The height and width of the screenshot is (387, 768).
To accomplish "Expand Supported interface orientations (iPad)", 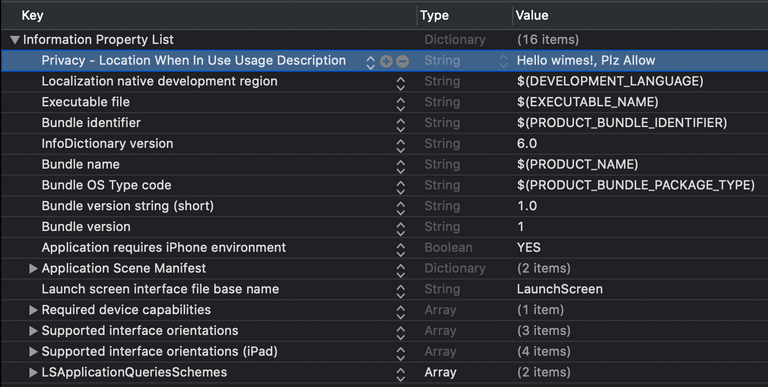I will pos(33,352).
